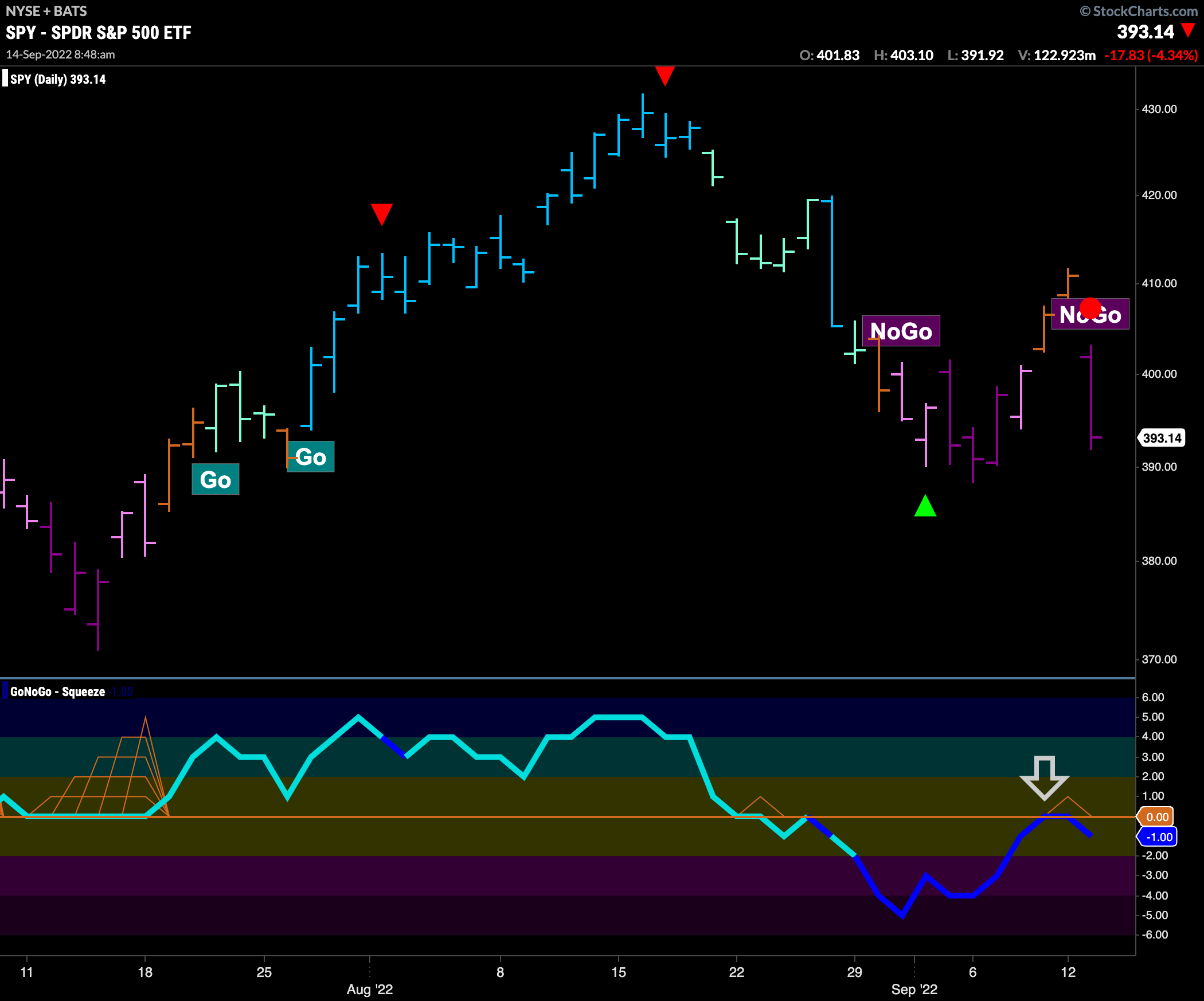Click the GoNoGo - Squeeze panel label
Image resolution: width=1204 pixels, height=1001 pixels.
pyautogui.click(x=57, y=691)
